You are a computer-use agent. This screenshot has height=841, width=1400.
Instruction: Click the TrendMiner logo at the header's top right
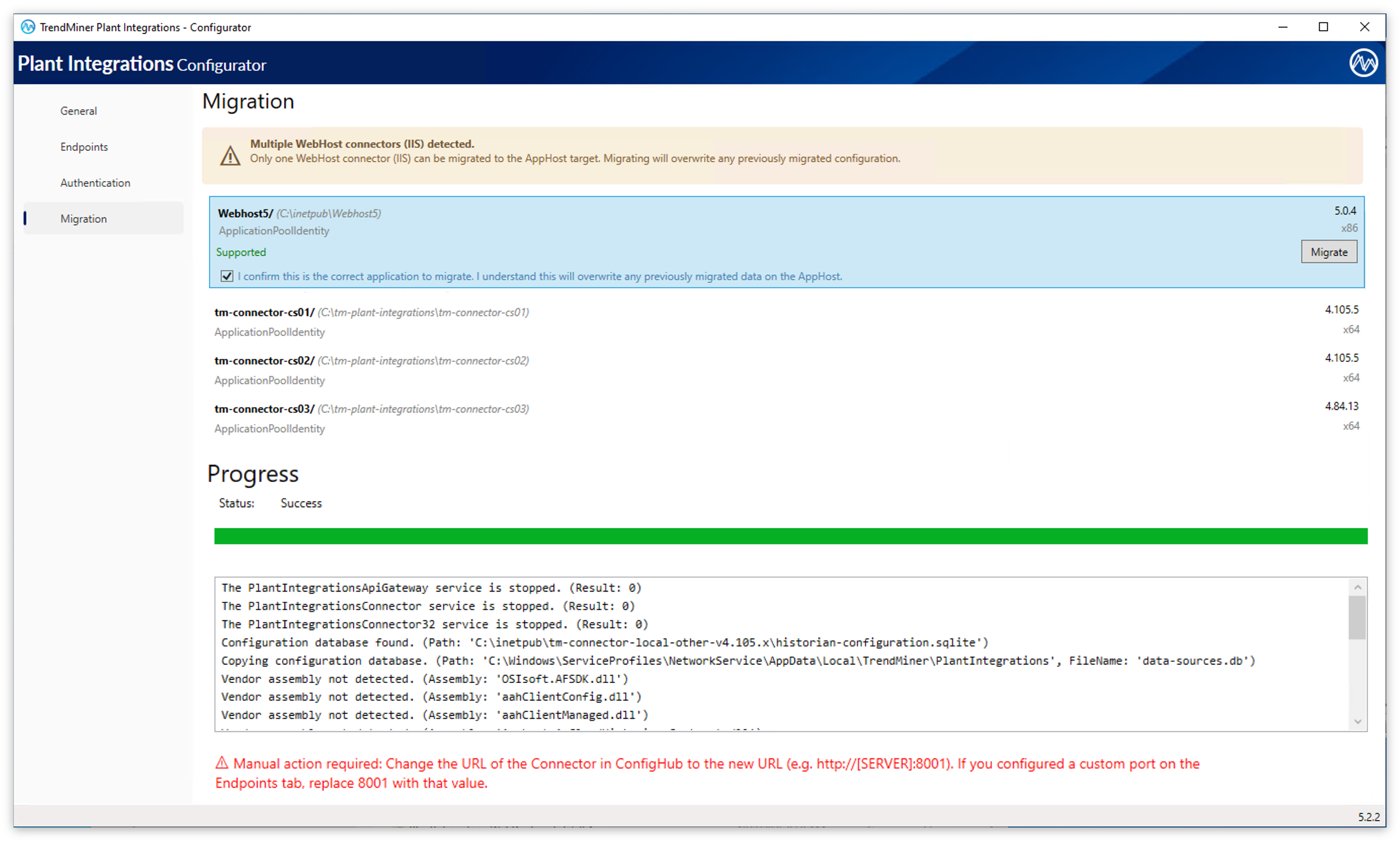click(1364, 62)
